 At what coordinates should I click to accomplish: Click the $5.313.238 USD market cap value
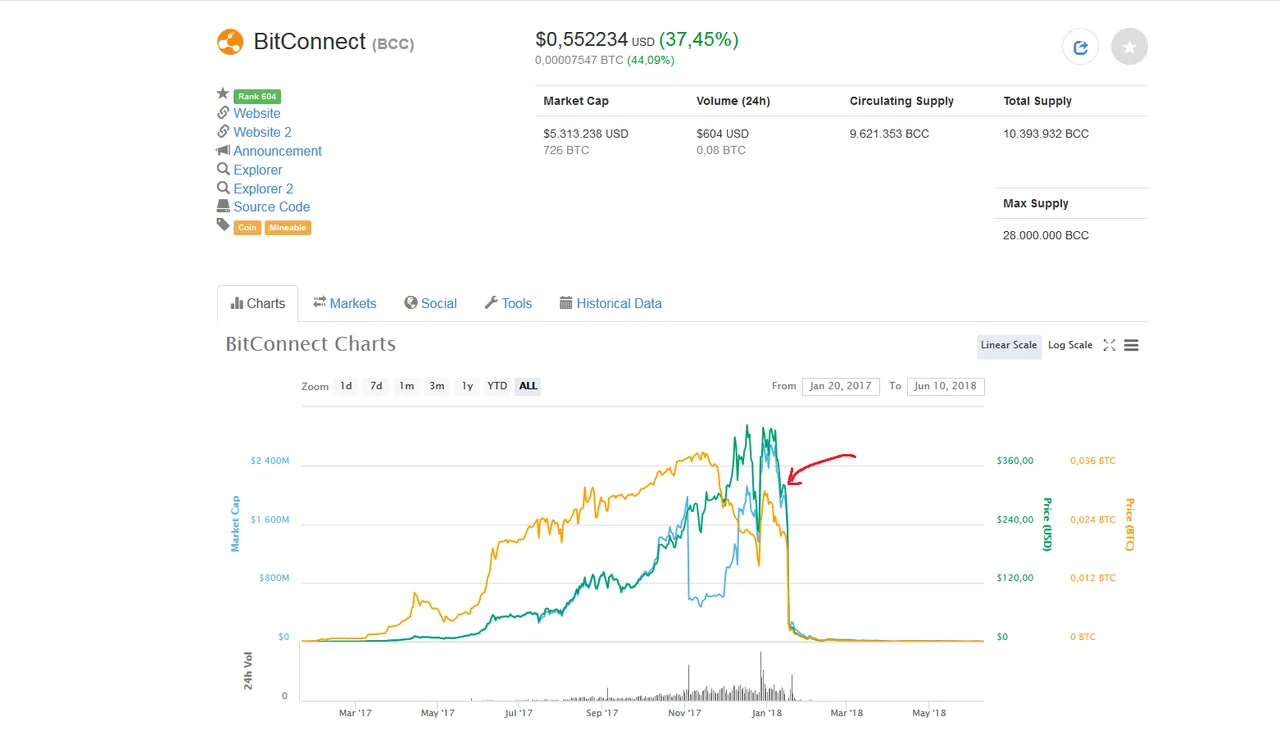click(586, 134)
